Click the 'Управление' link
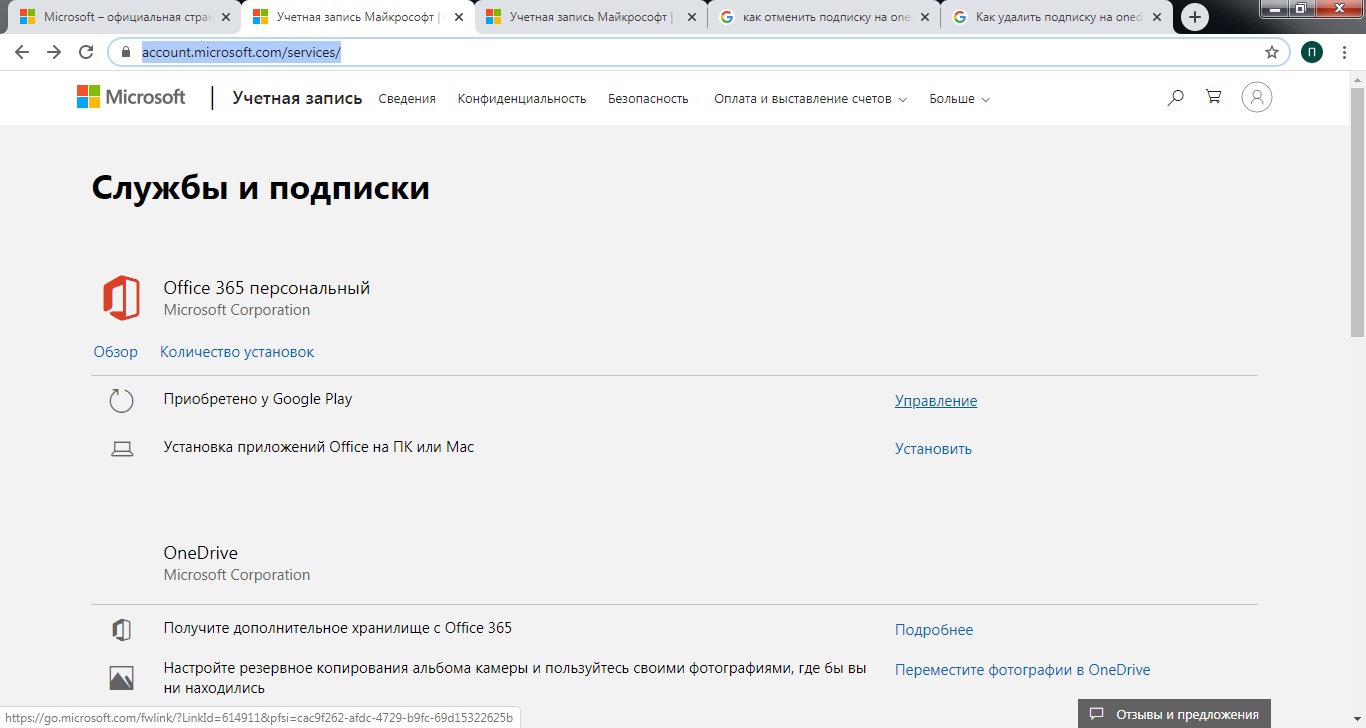The image size is (1366, 728). [x=936, y=401]
